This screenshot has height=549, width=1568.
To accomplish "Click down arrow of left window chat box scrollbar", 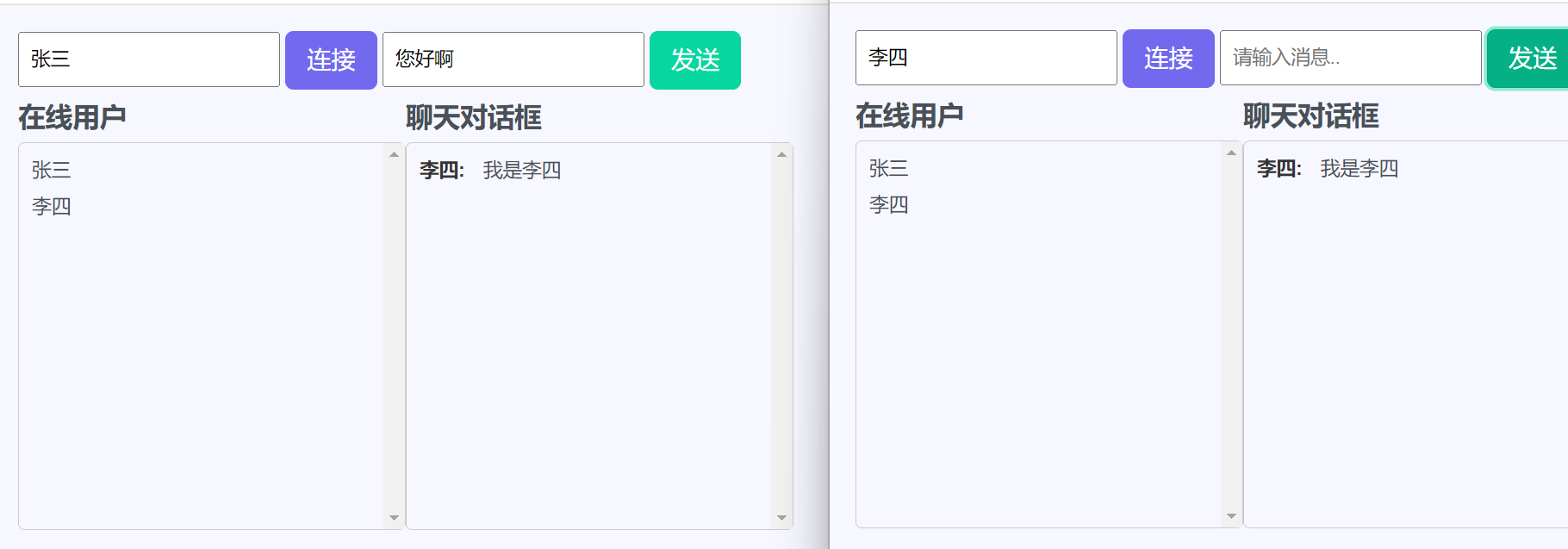I will click(x=781, y=518).
